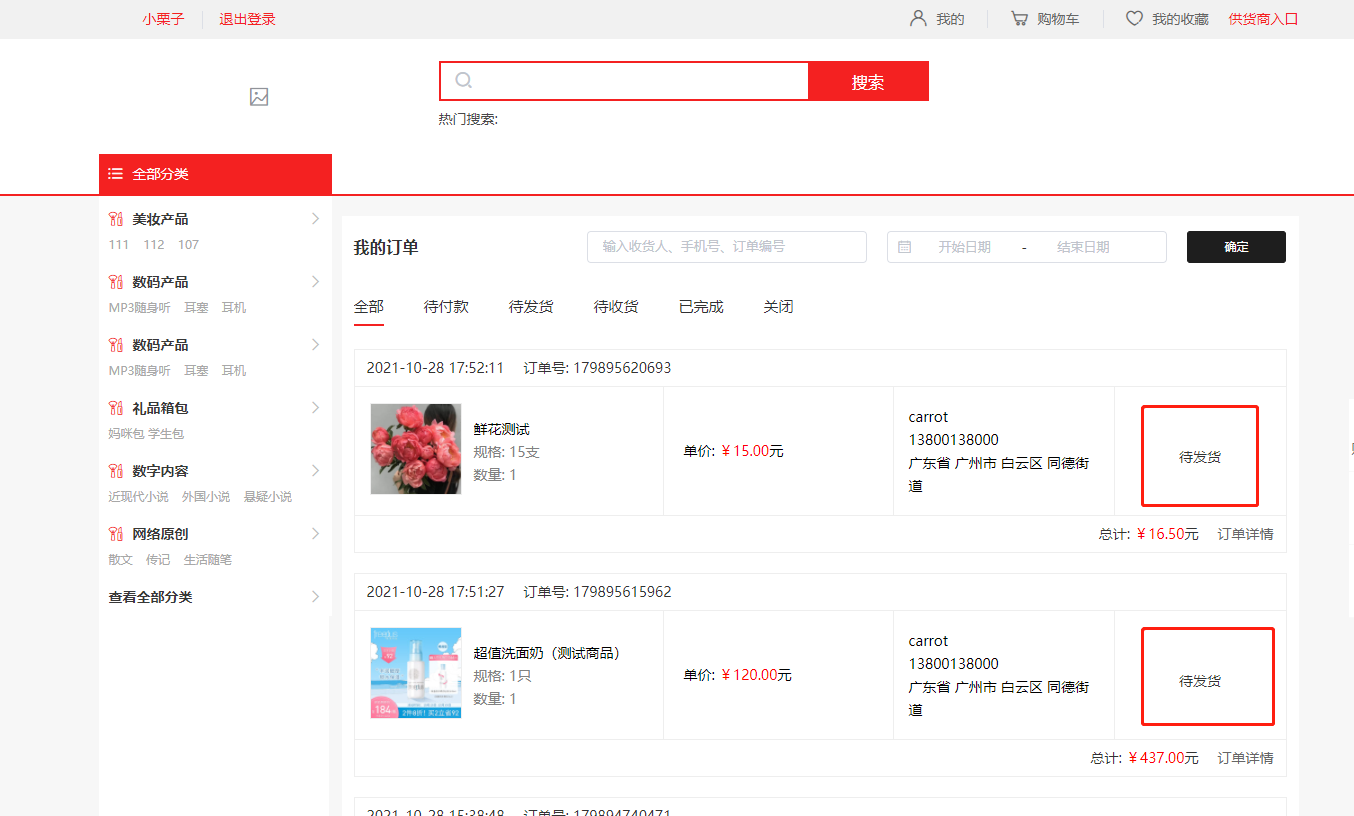Screen dimensions: 1354x816
Task: Click the 退出登录 logout link
Action: [247, 19]
